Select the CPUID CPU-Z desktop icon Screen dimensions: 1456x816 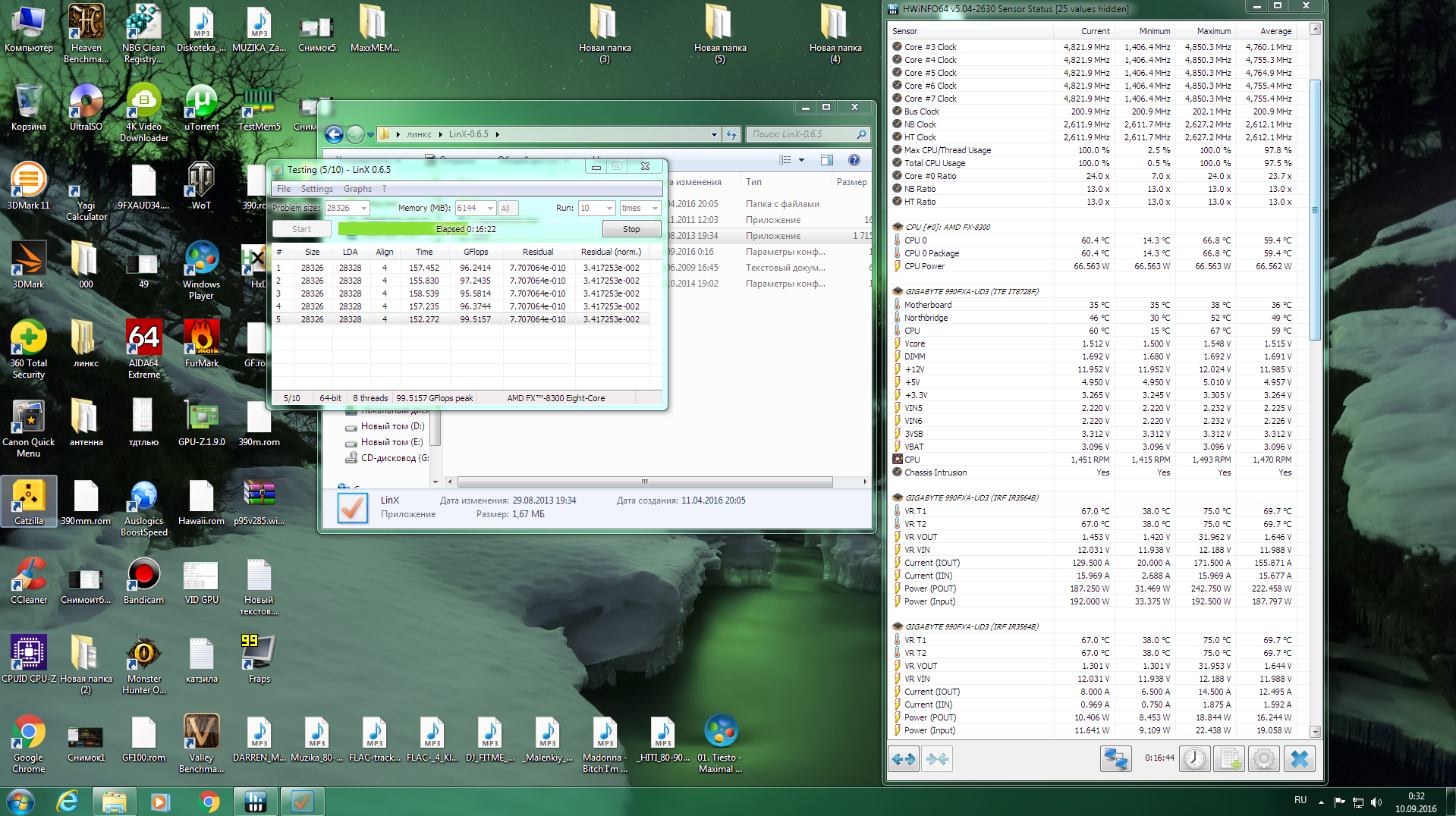point(29,659)
